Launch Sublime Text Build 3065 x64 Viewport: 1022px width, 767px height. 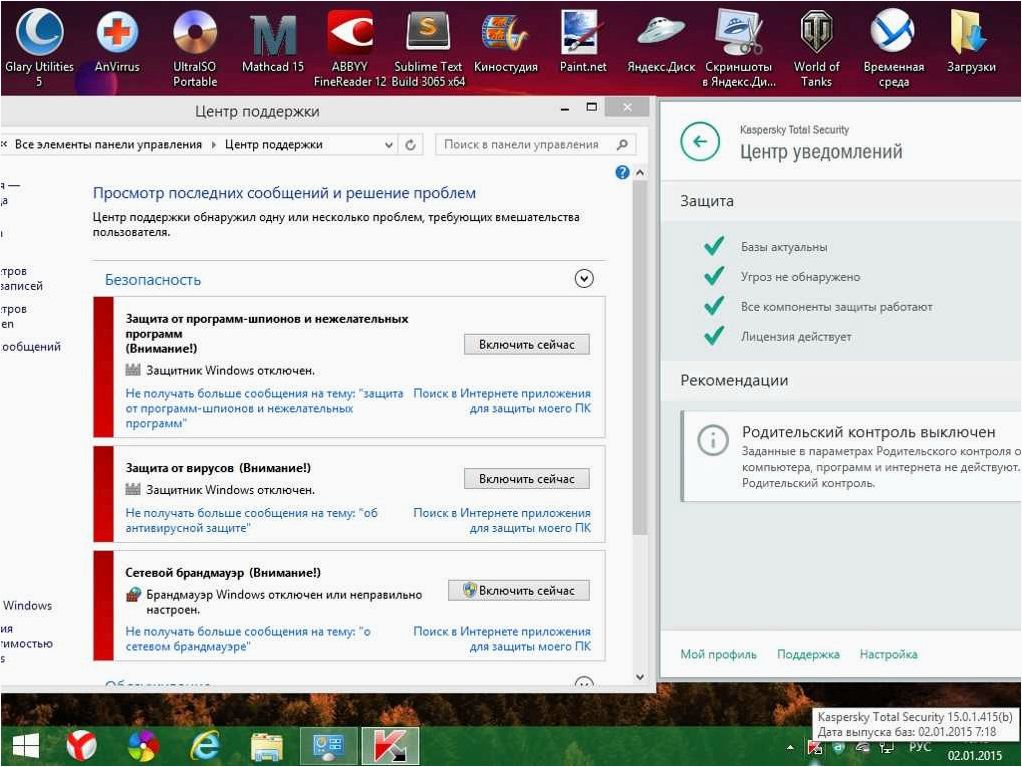428,47
